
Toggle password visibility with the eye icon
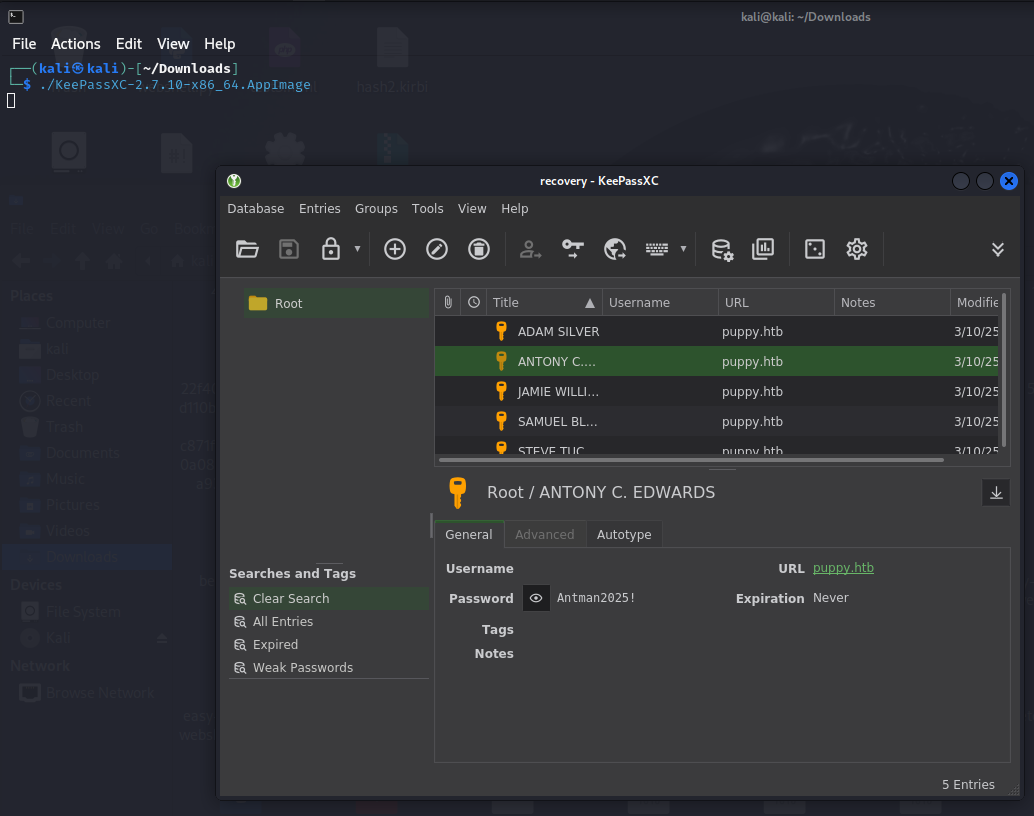coord(536,598)
